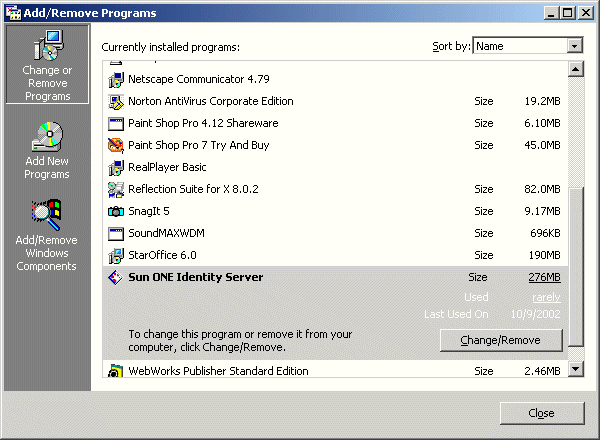Select Sun ONE Identity Server name
Viewport: 600px width, 440px height.
click(196, 277)
